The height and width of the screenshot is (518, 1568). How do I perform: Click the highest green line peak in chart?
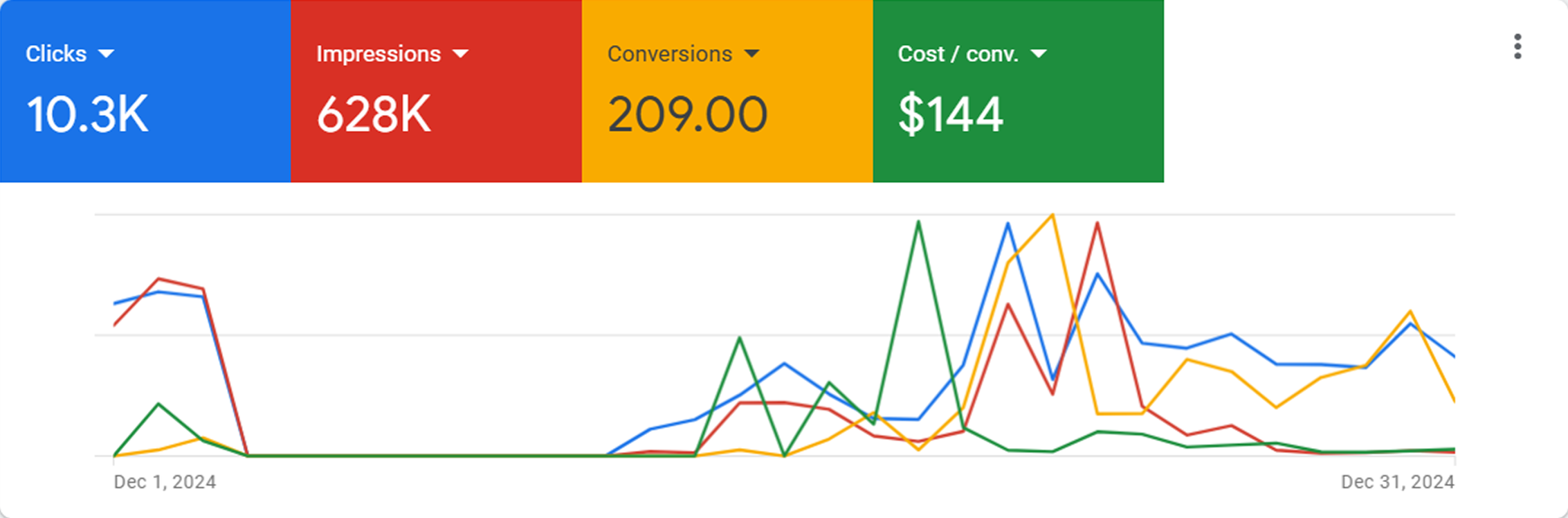918,222
